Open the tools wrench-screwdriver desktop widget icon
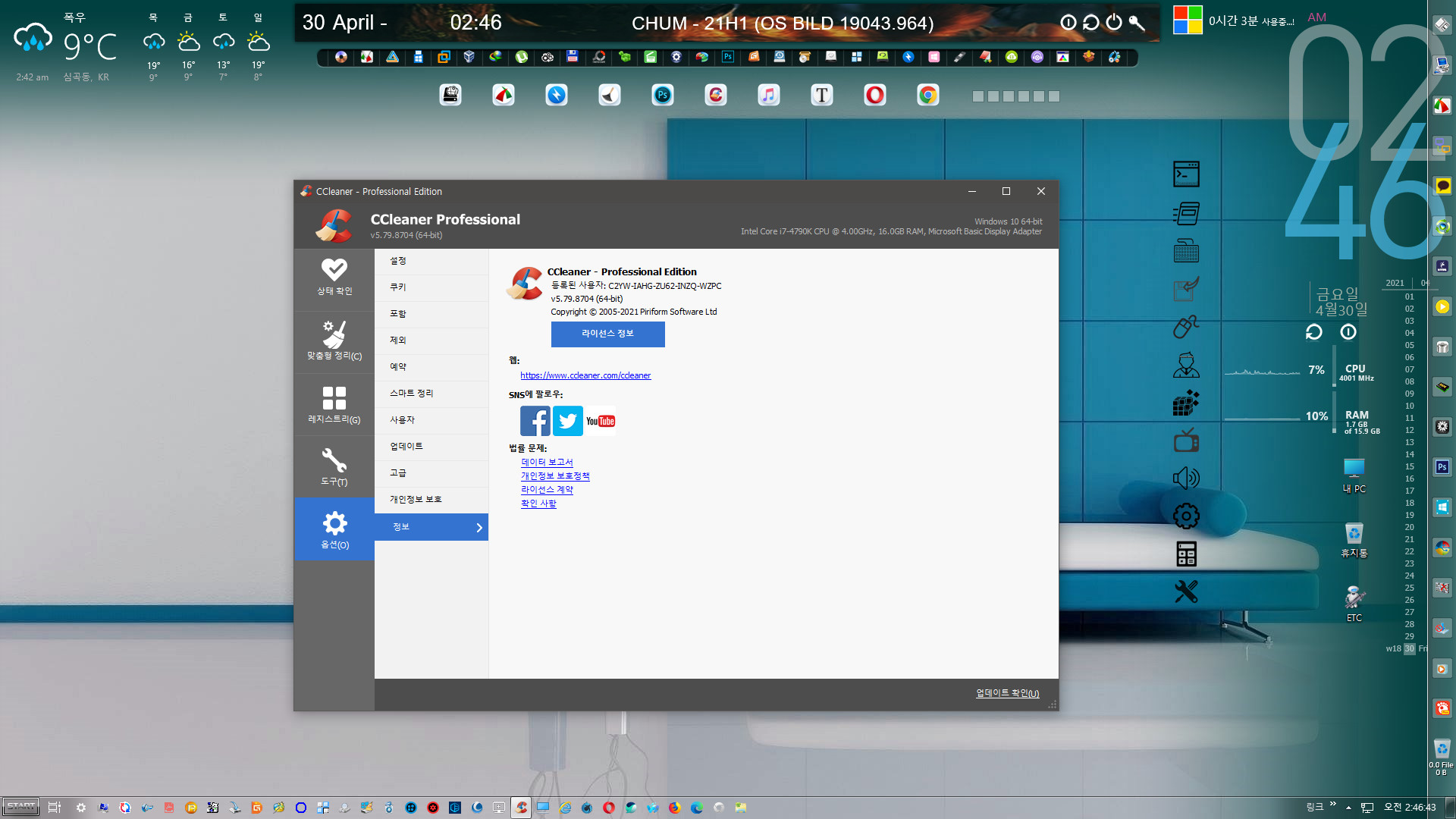This screenshot has width=1456, height=819. (x=1186, y=591)
